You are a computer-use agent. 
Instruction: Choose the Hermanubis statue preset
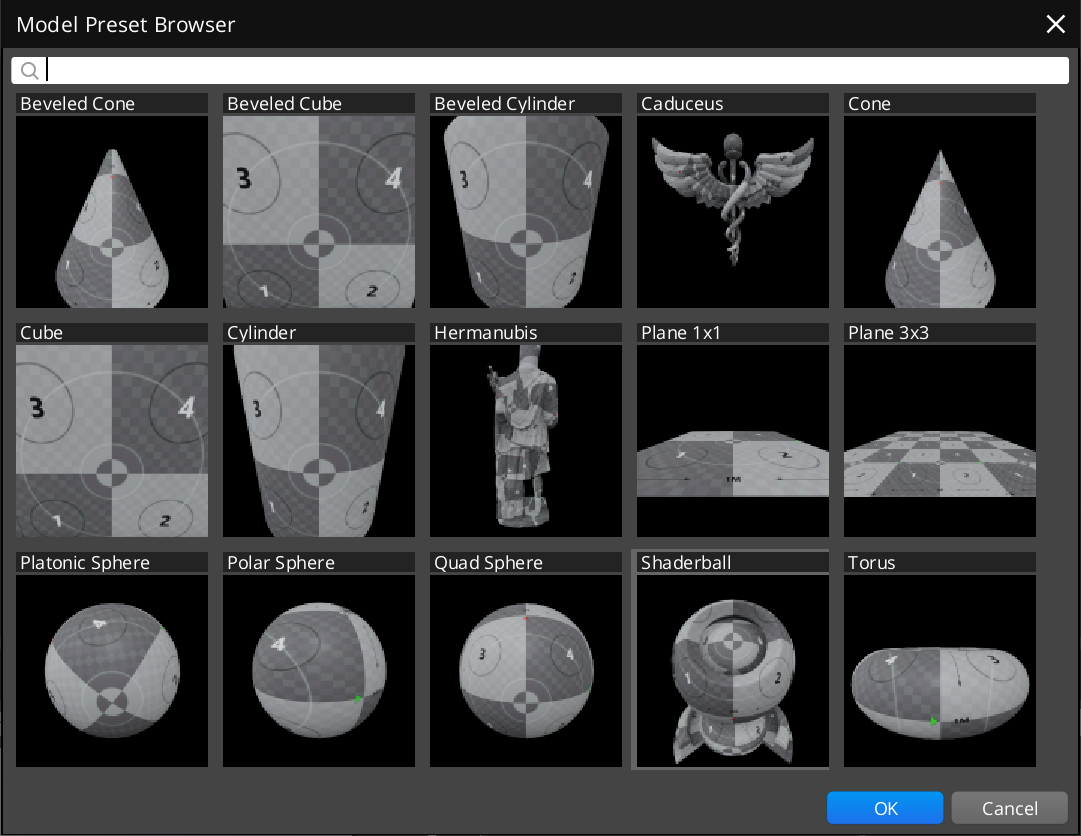(526, 441)
